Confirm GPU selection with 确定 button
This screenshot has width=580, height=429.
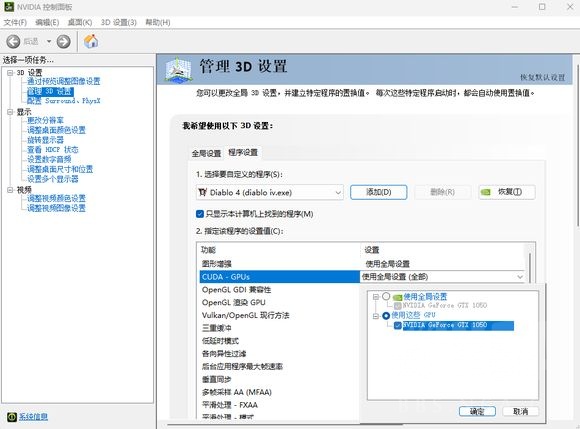point(477,412)
